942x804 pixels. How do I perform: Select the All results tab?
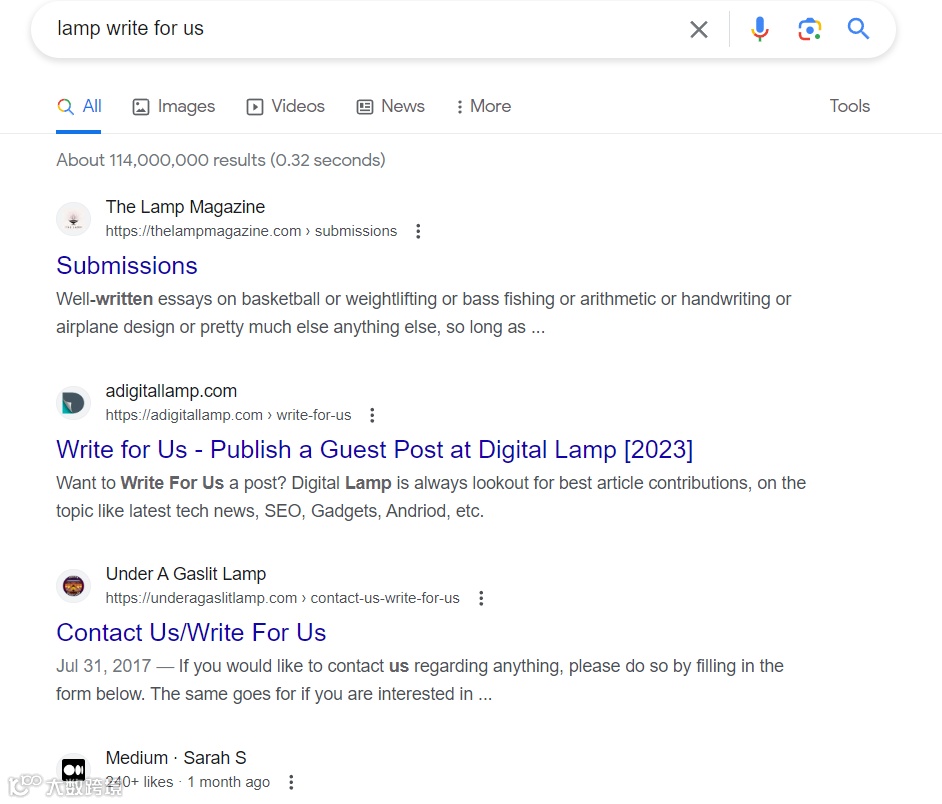click(79, 106)
